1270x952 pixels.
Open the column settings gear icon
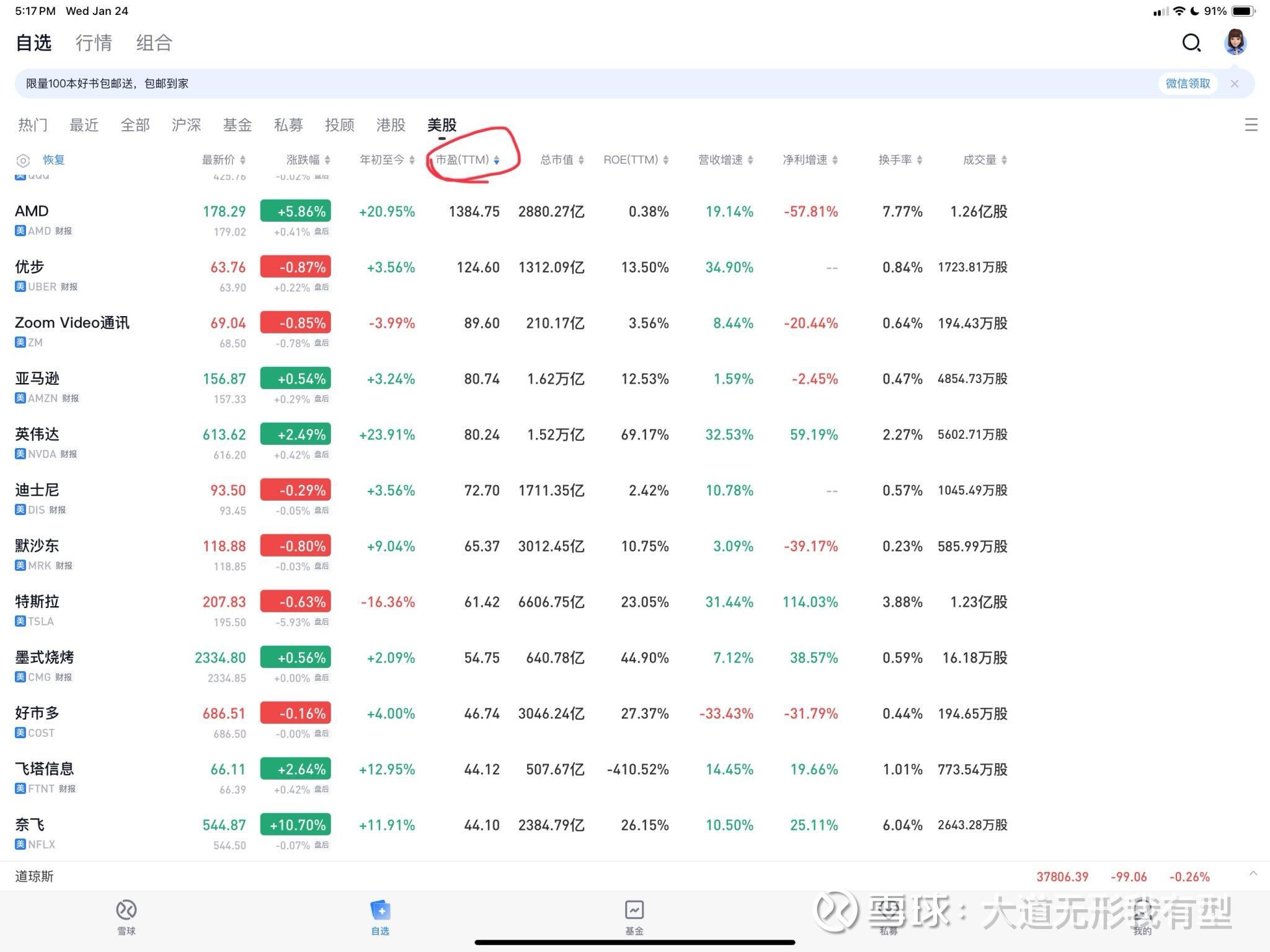point(23,161)
